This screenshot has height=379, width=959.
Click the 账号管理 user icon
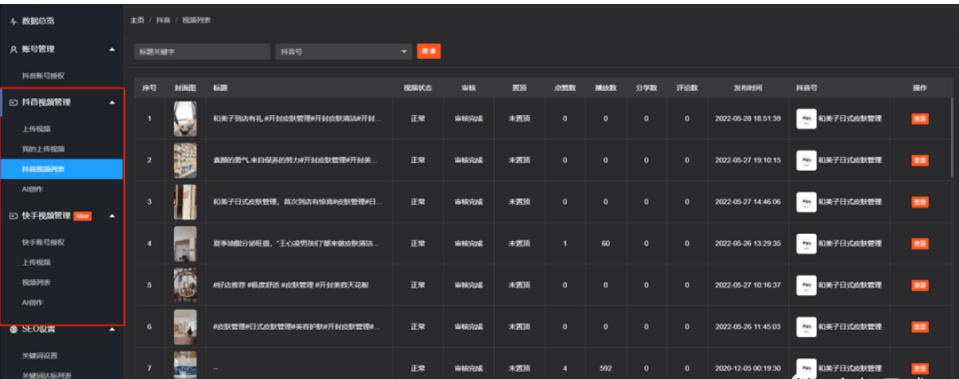14,50
